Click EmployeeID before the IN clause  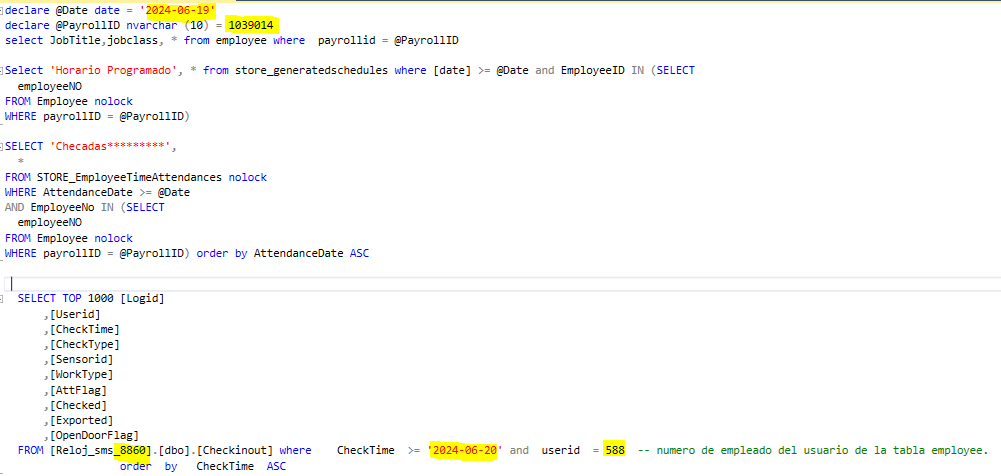click(x=592, y=71)
